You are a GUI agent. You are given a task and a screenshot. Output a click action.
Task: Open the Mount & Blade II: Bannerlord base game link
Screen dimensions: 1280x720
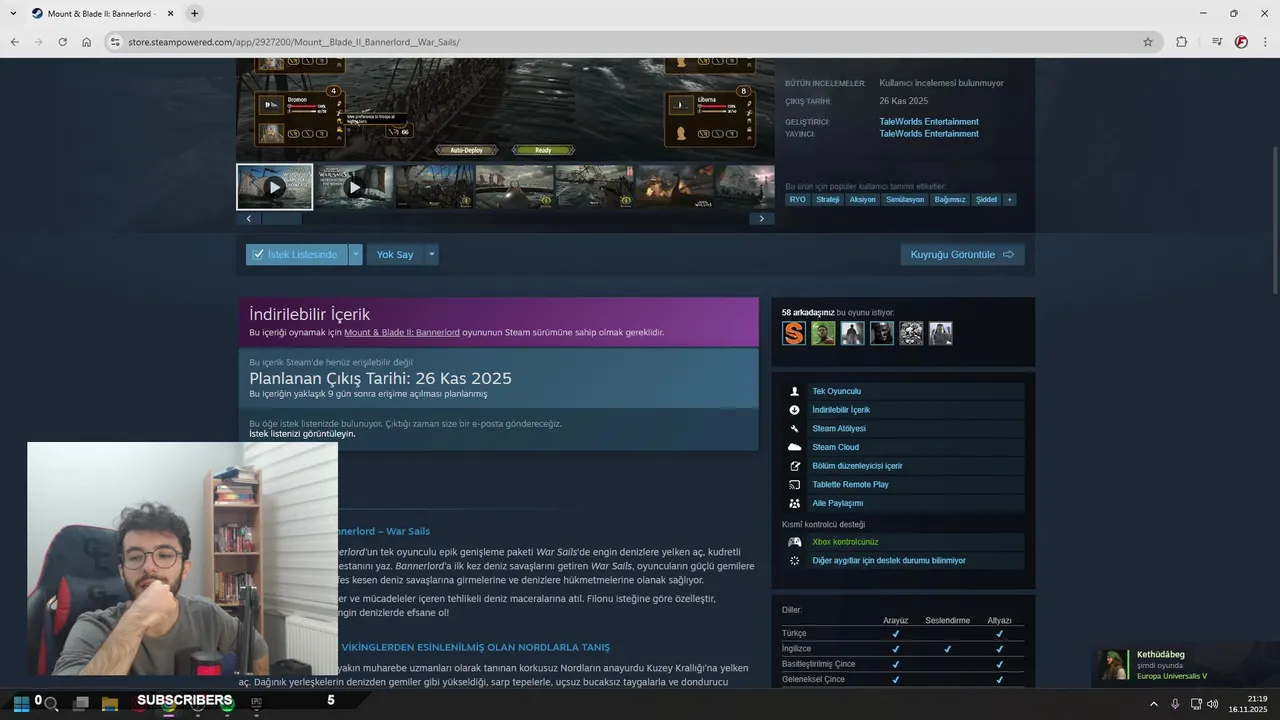(402, 332)
